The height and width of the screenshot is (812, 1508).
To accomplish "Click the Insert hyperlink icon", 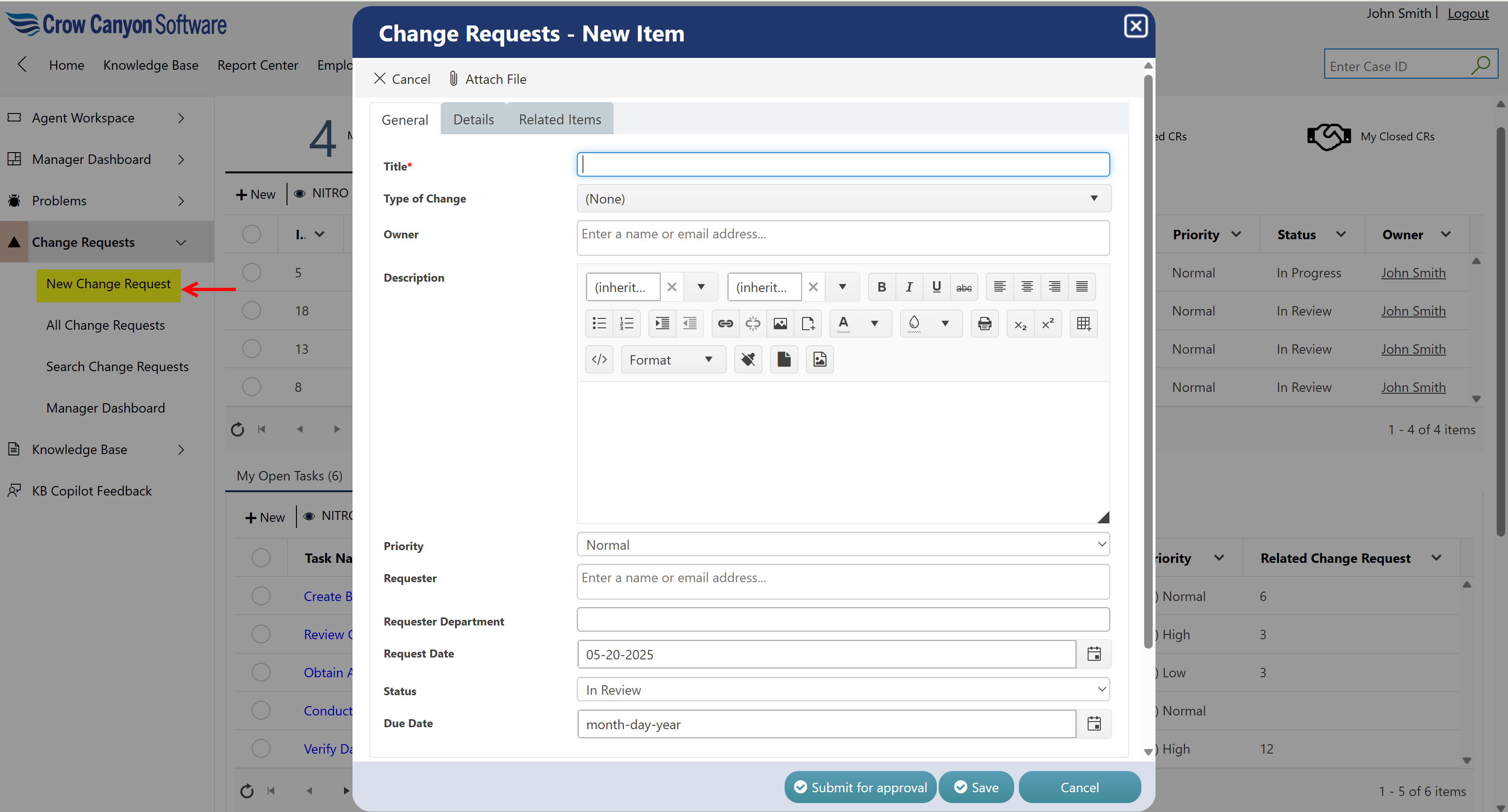I will click(x=725, y=324).
